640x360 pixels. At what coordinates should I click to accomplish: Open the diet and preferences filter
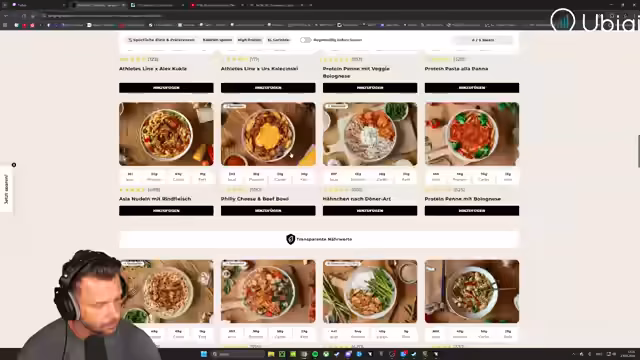(x=161, y=40)
